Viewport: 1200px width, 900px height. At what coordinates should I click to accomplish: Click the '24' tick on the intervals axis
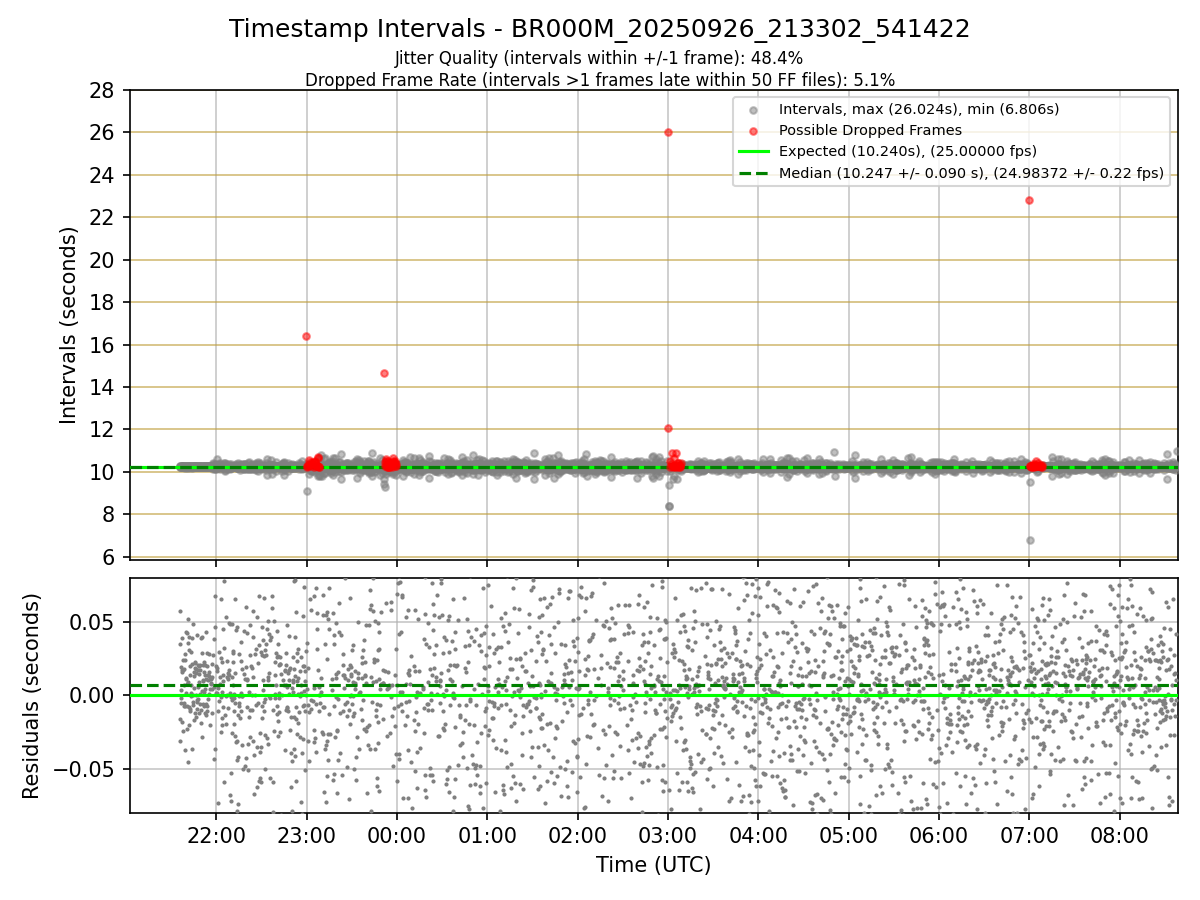coord(101,176)
